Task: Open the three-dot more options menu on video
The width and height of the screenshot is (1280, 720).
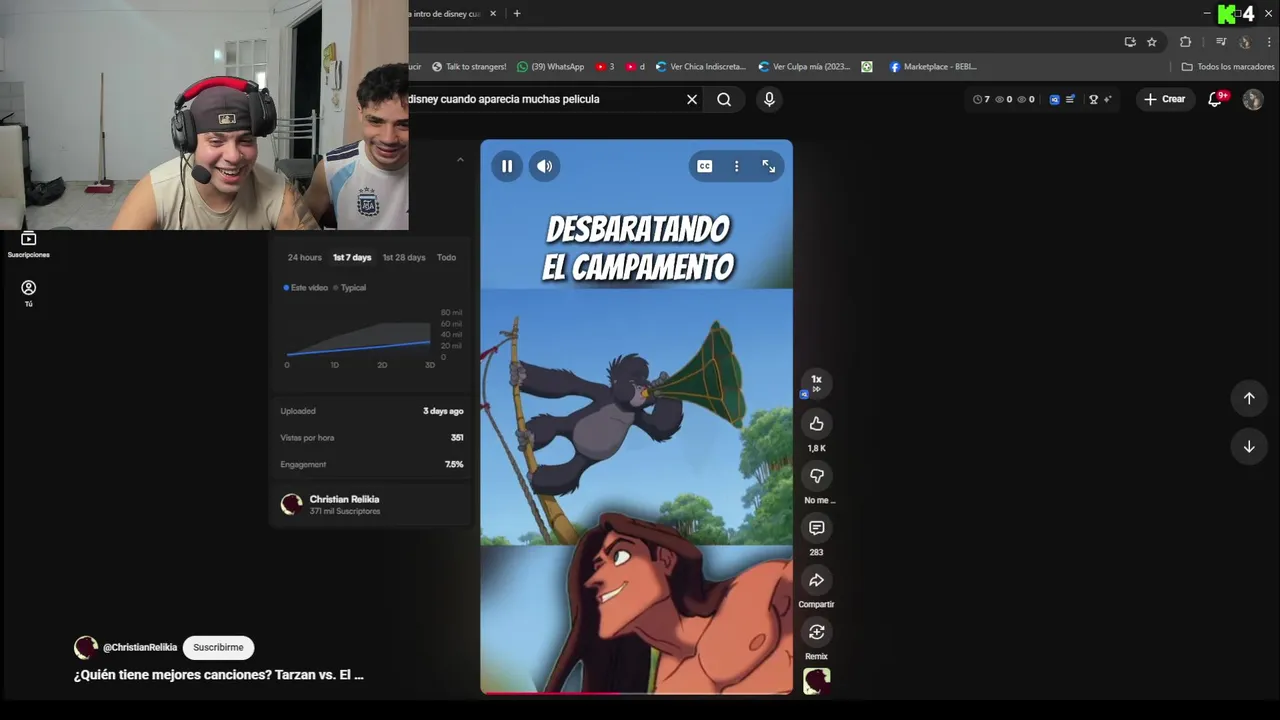Action: 737,166
